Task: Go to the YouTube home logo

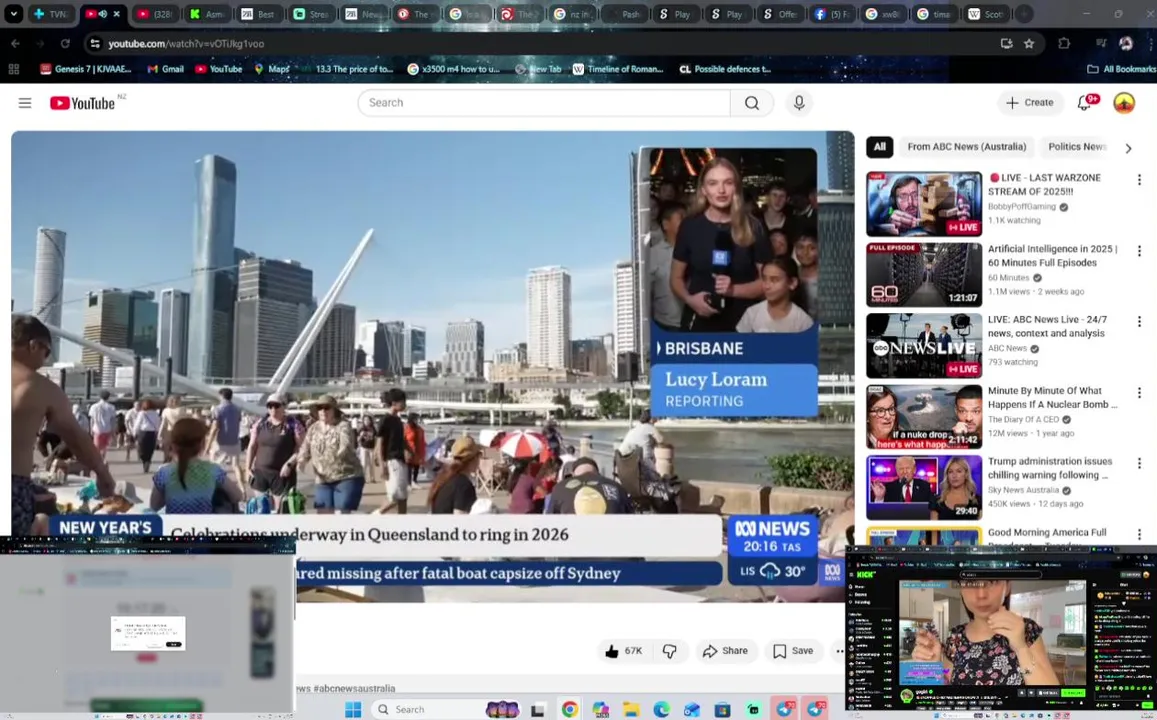Action: 83,103
